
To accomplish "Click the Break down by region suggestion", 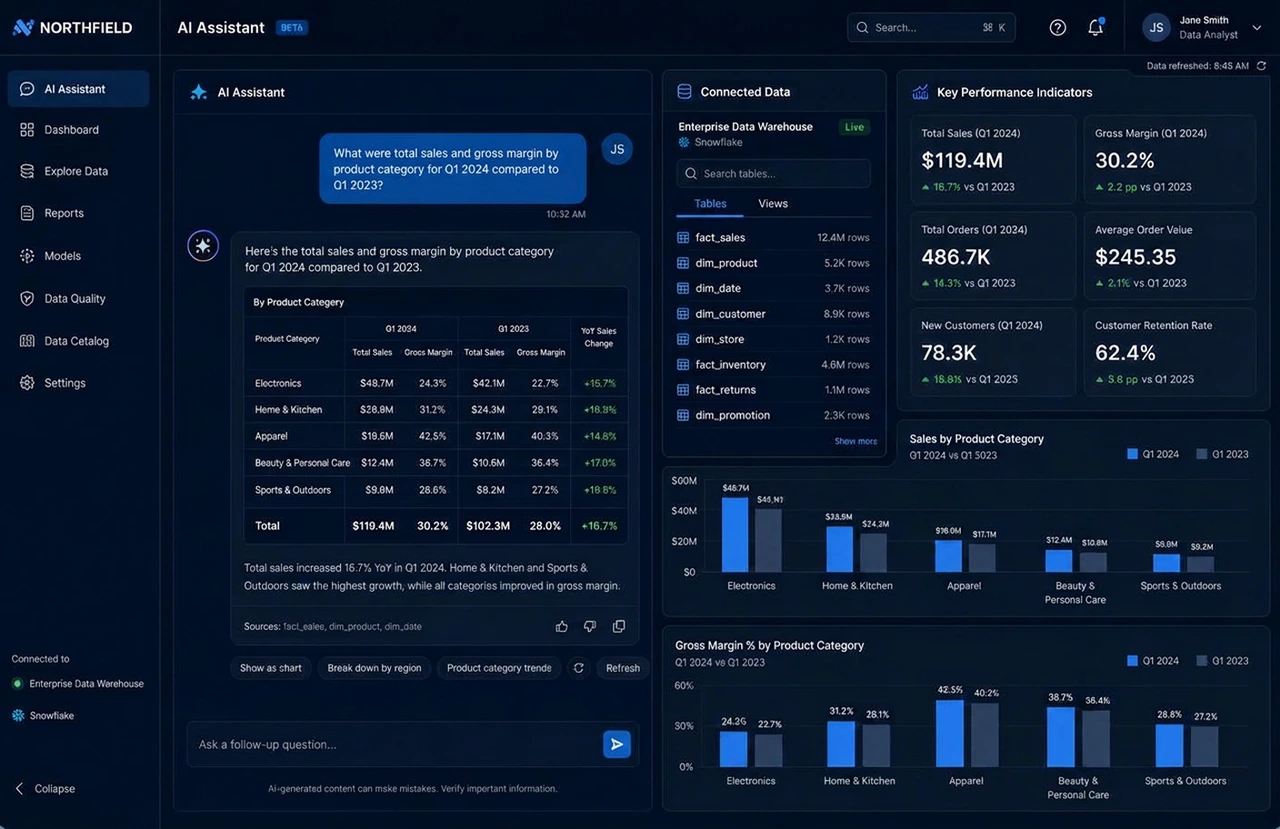I will tap(374, 668).
